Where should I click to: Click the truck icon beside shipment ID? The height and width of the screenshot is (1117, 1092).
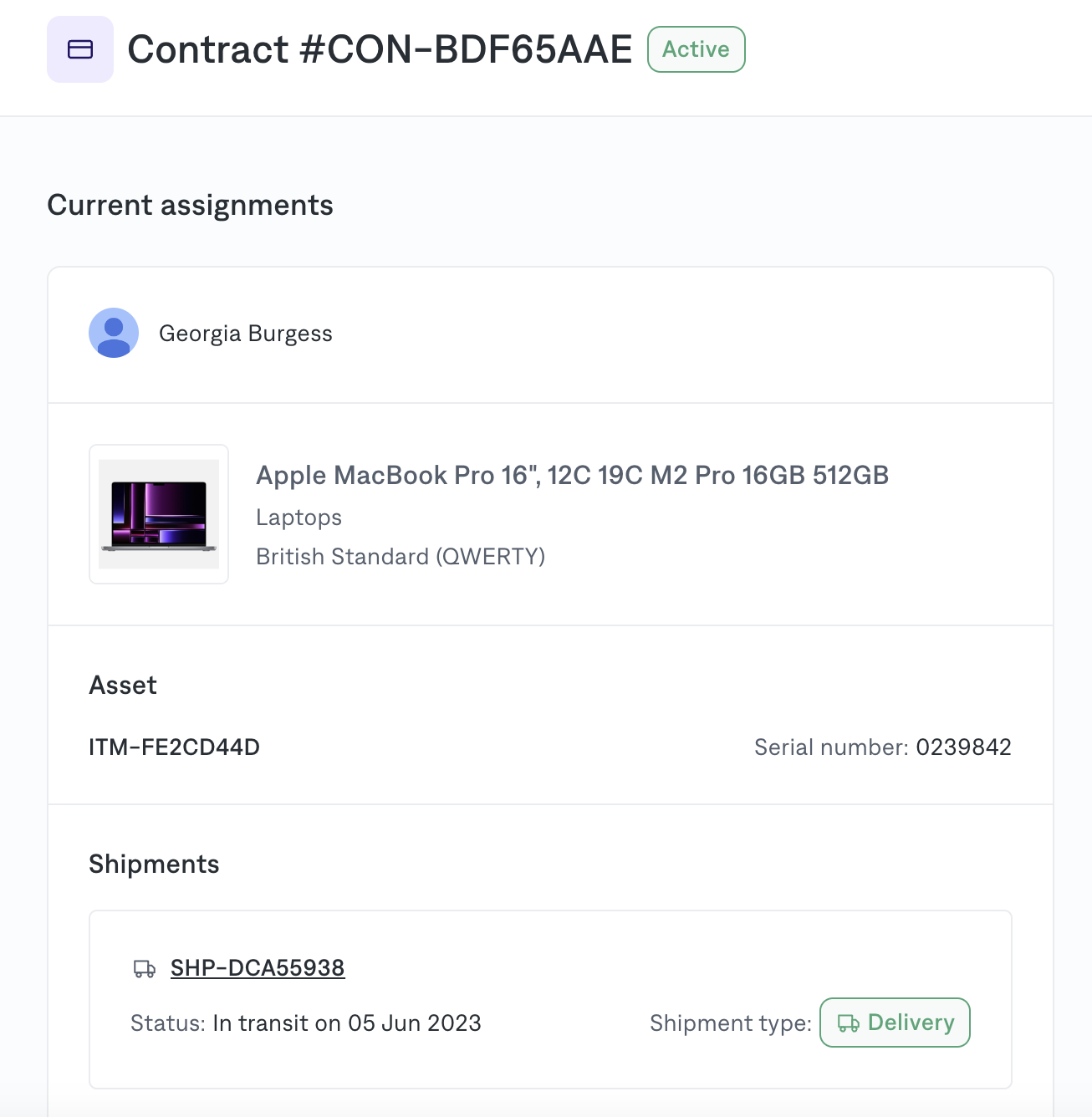[x=145, y=968]
